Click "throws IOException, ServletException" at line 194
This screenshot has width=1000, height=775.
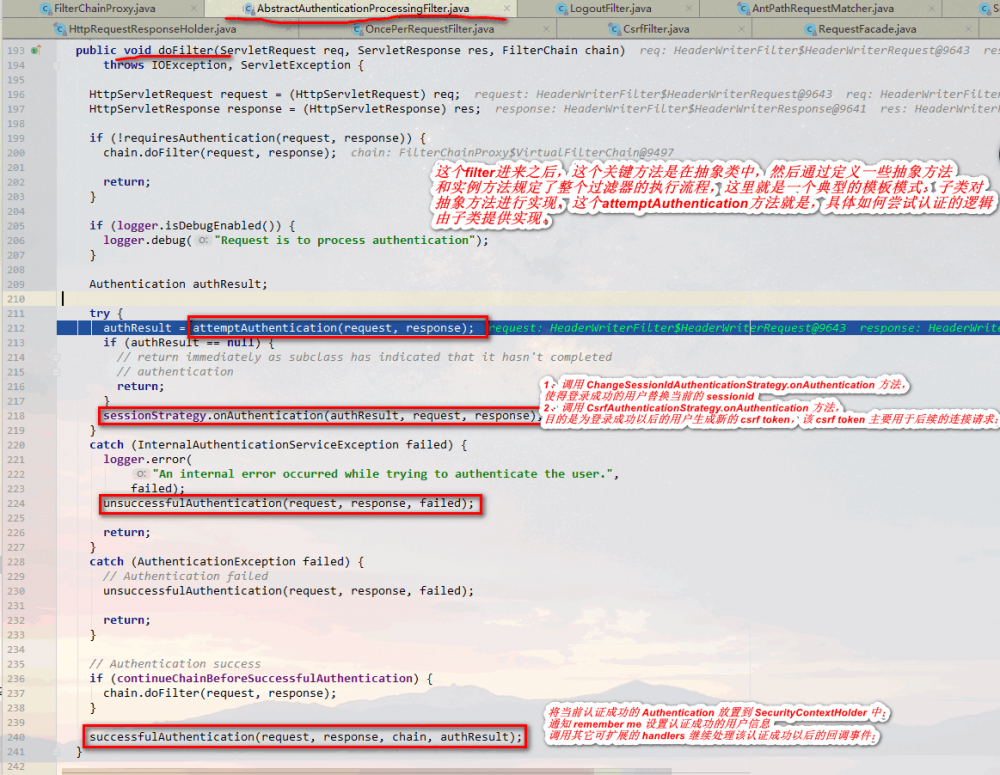click(227, 65)
